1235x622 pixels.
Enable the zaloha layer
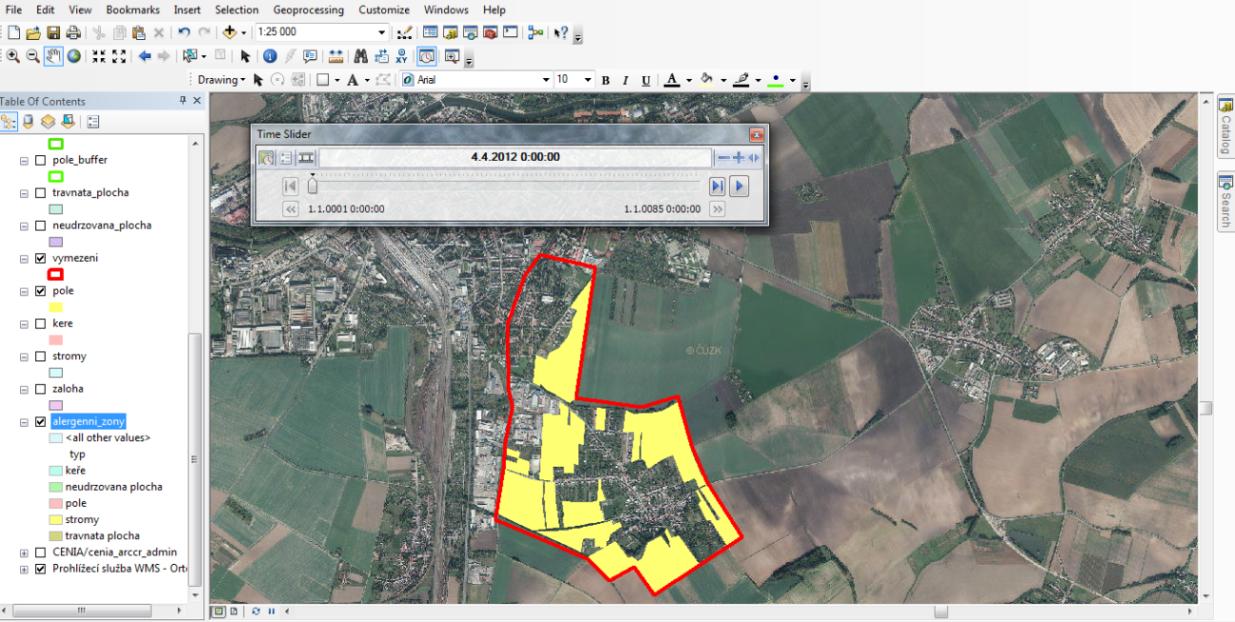(41, 389)
